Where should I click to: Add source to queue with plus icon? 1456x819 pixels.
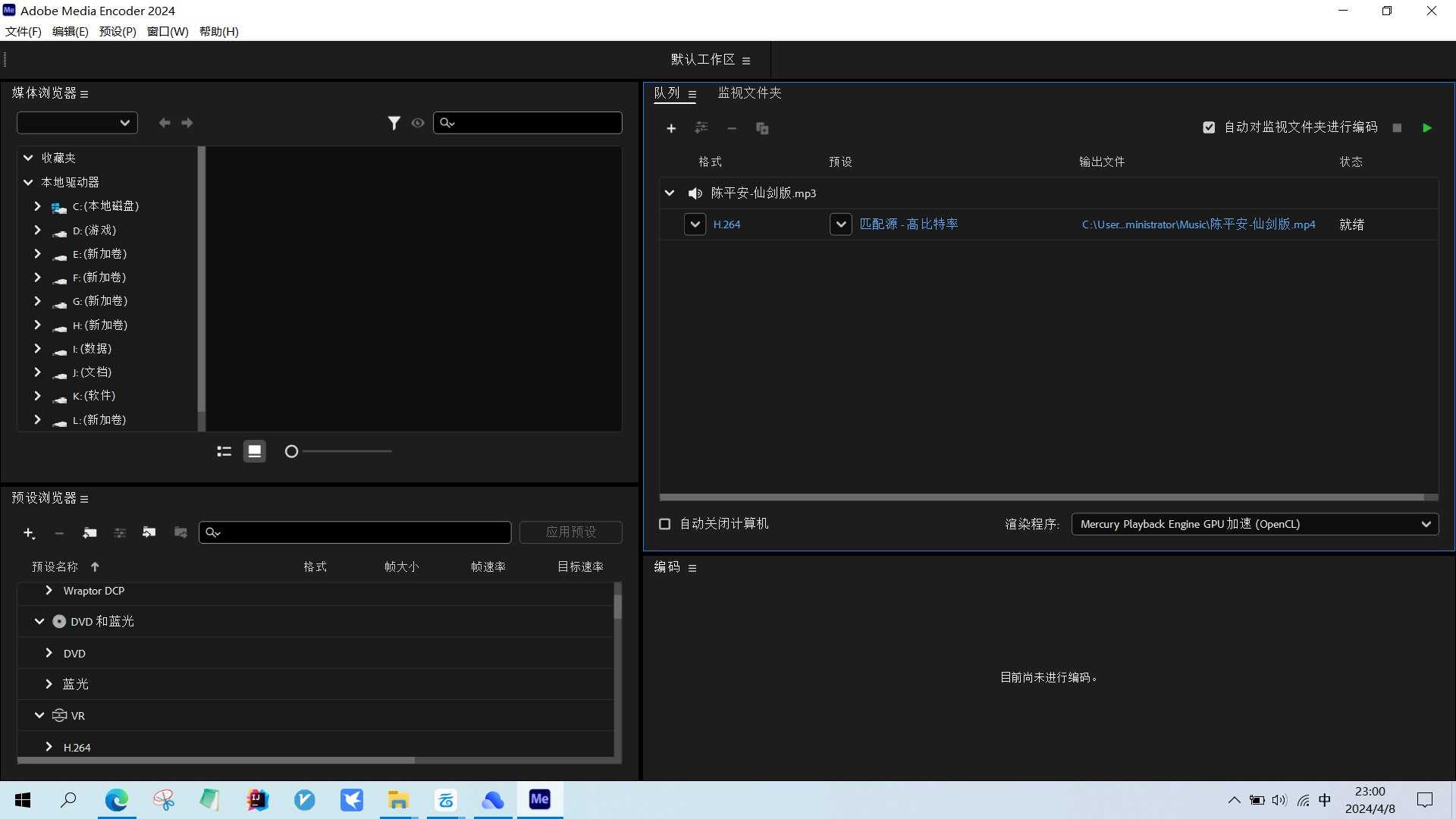pyautogui.click(x=671, y=128)
